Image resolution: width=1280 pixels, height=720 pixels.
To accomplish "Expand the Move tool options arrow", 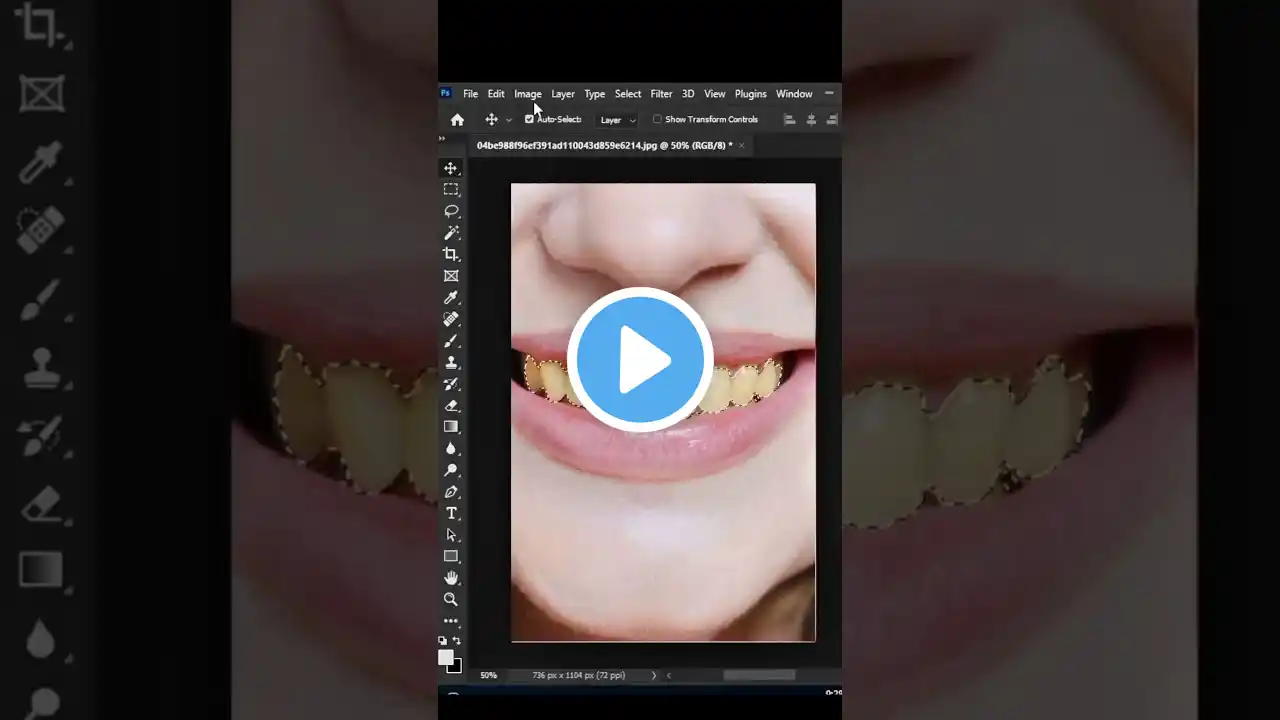I will (508, 119).
